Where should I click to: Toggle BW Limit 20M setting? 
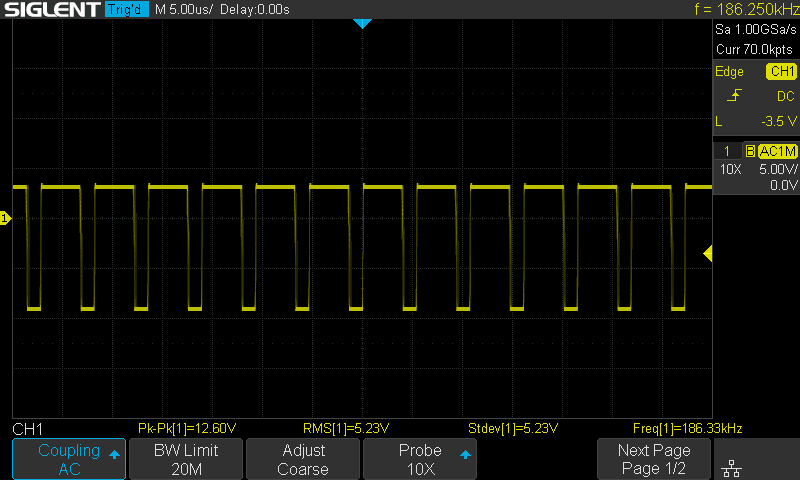pos(186,459)
